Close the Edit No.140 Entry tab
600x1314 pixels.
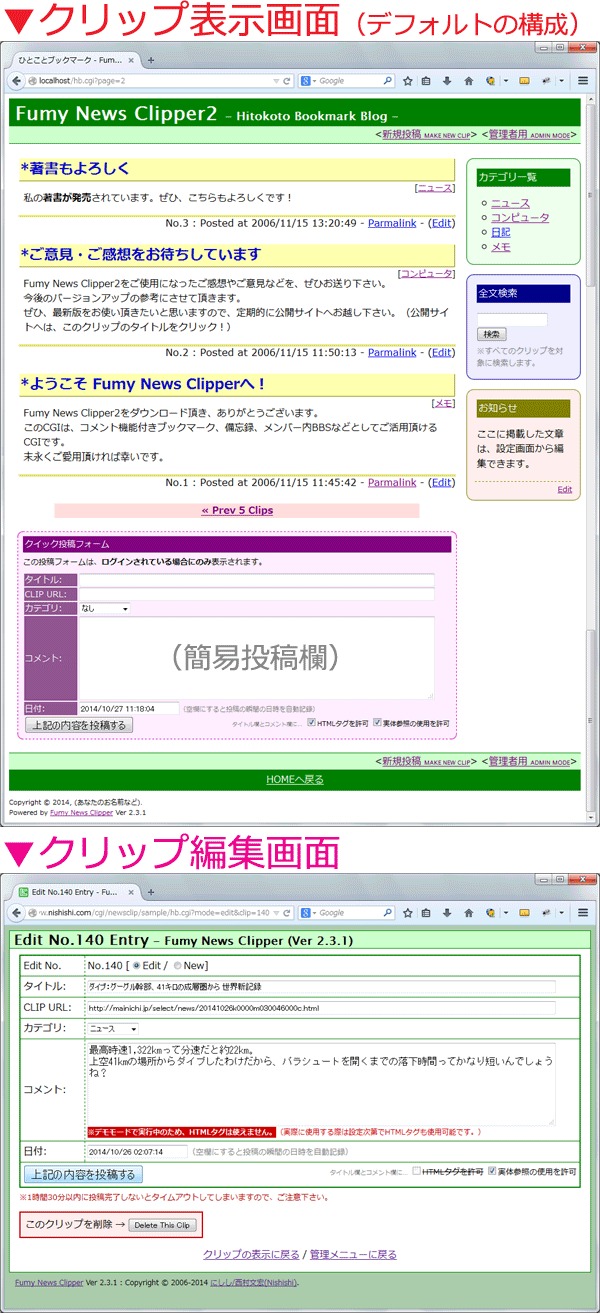tap(133, 891)
